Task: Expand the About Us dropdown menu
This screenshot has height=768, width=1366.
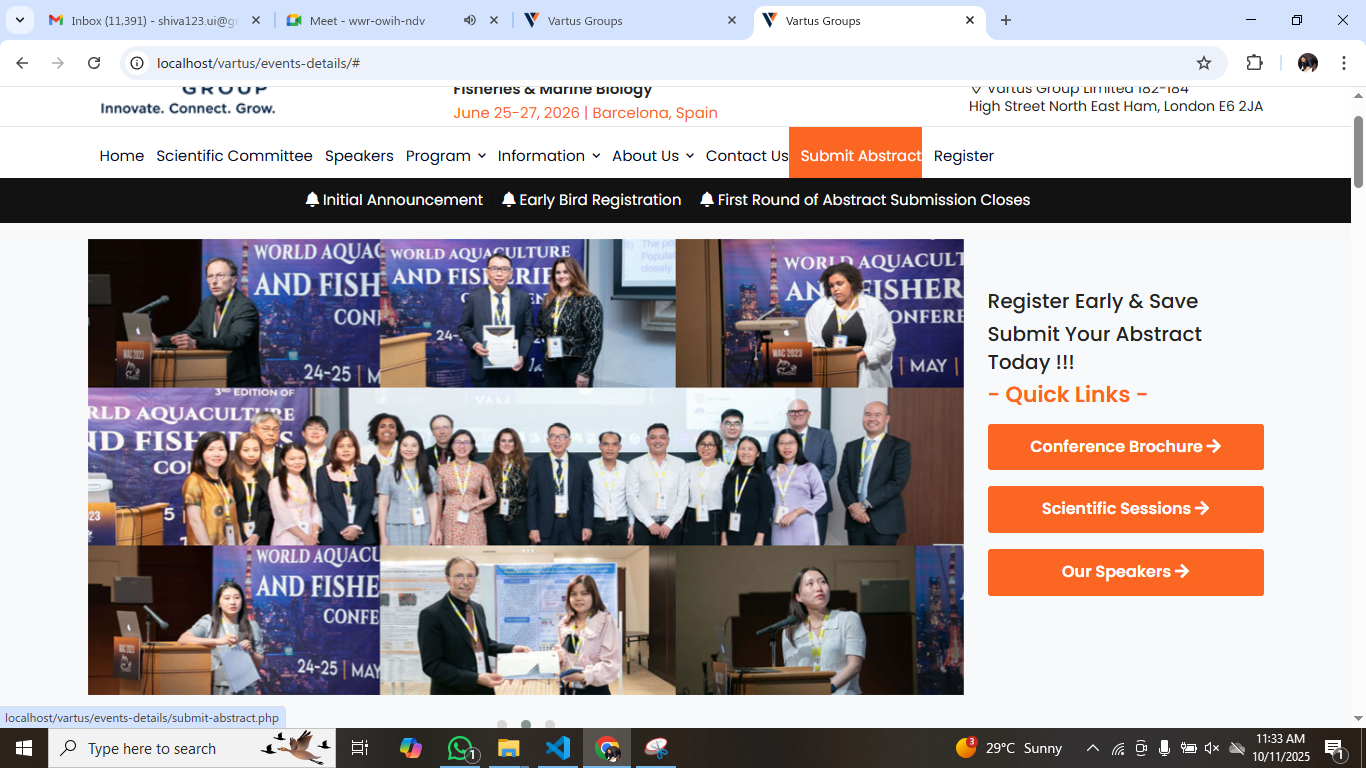Action: [652, 156]
